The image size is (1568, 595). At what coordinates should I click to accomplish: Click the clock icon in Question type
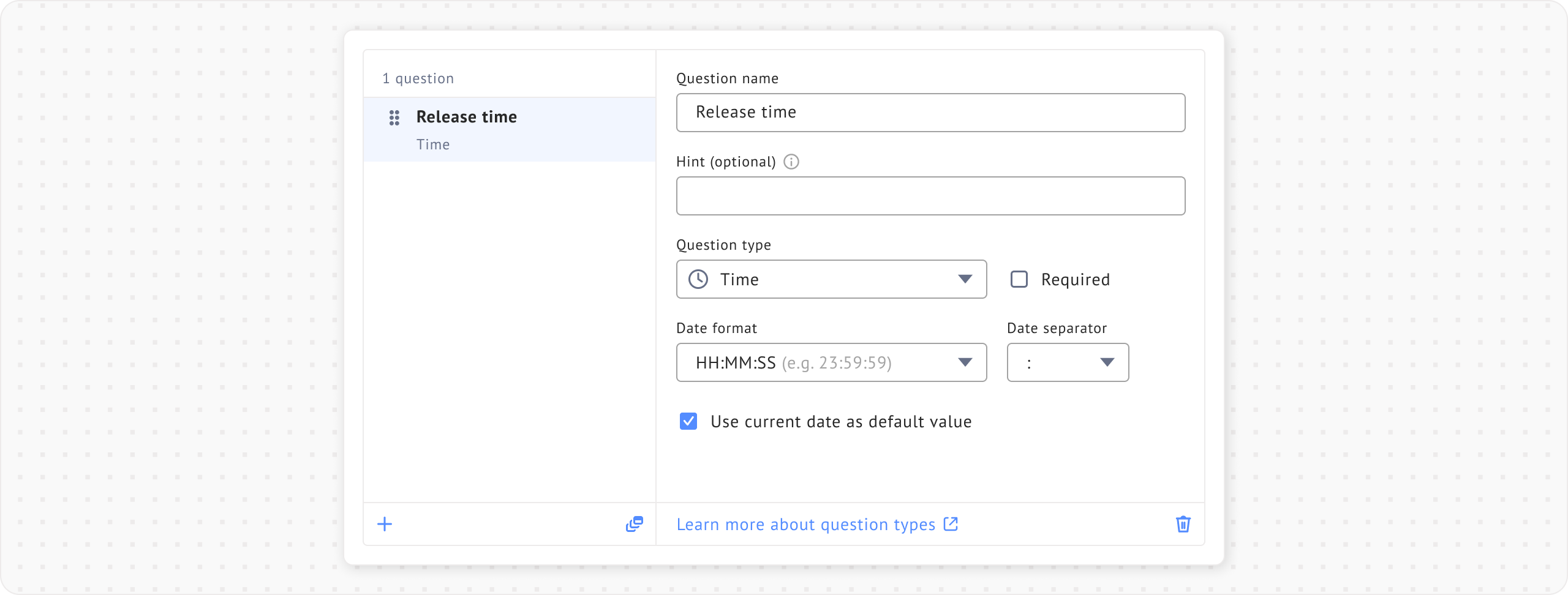tap(698, 279)
